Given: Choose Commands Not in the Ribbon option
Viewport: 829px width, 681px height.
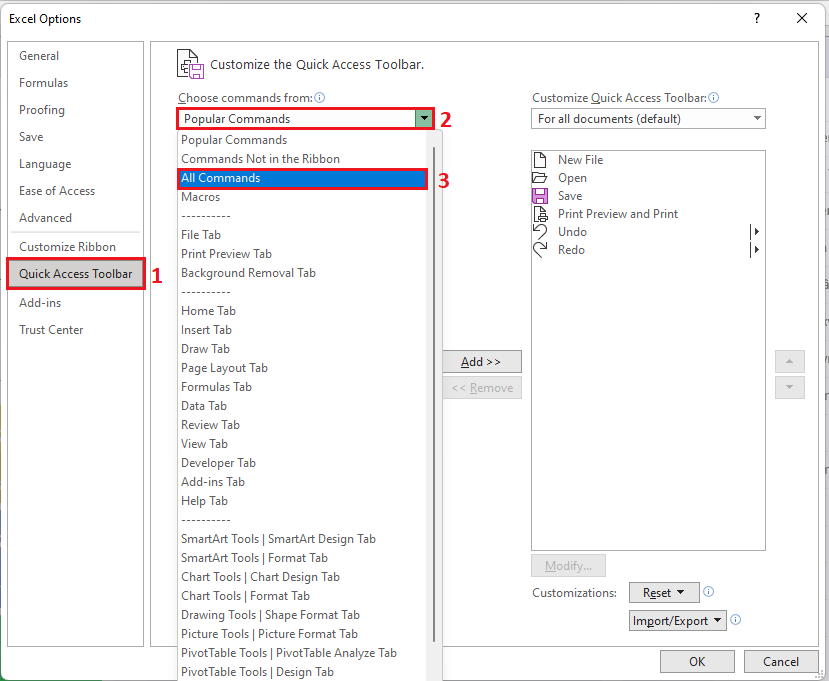Looking at the screenshot, I should (x=303, y=159).
